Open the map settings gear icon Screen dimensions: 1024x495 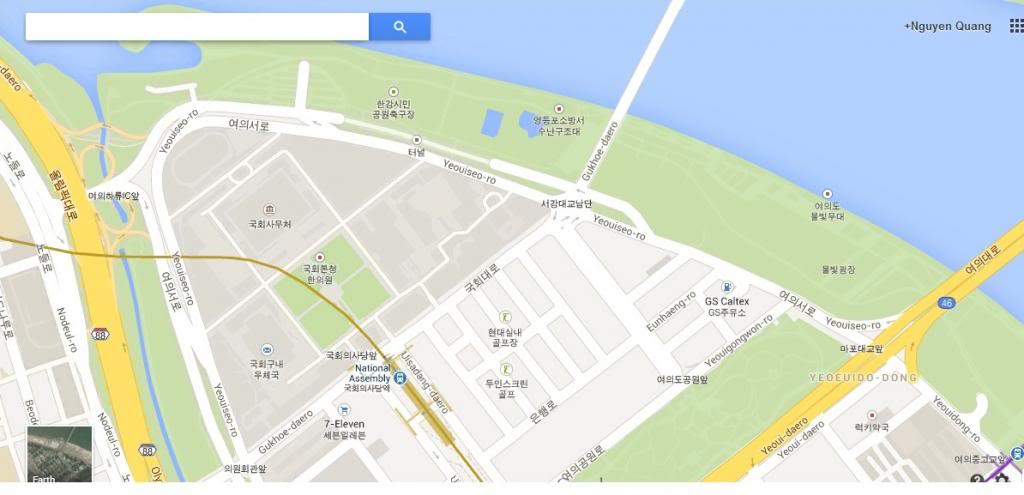point(1000,479)
